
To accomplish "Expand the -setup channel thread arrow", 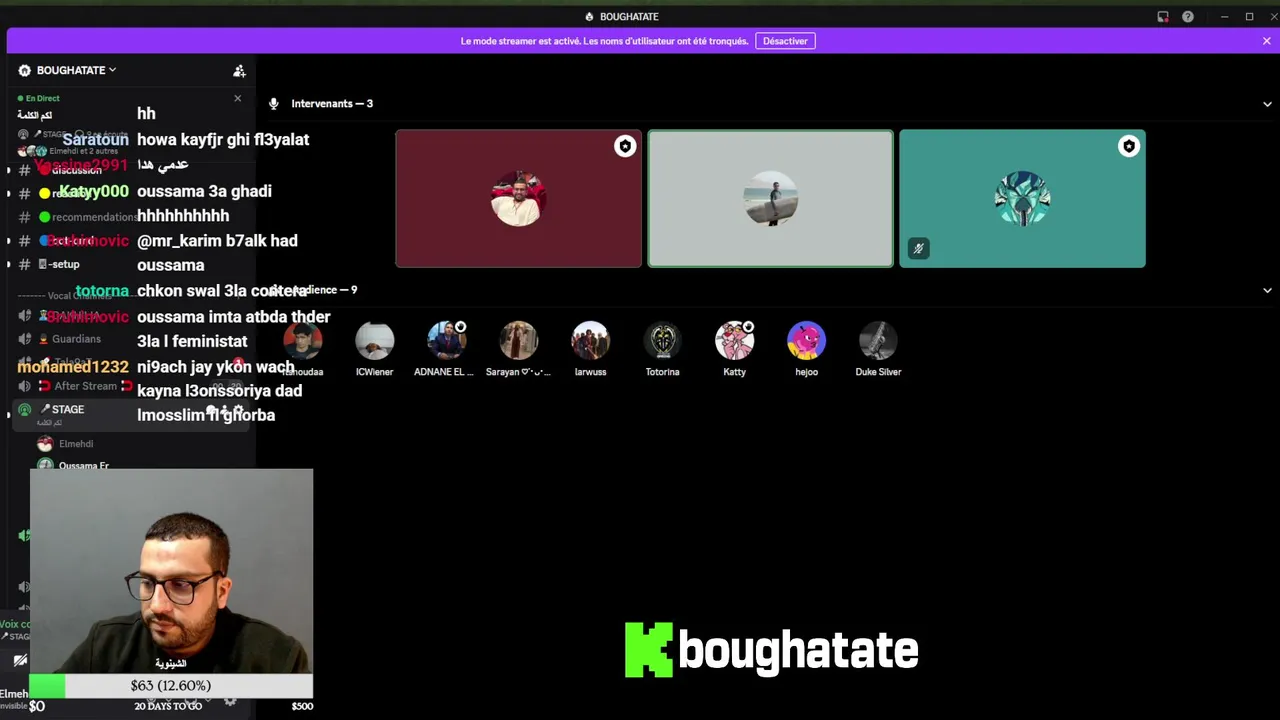I will [x=9, y=264].
